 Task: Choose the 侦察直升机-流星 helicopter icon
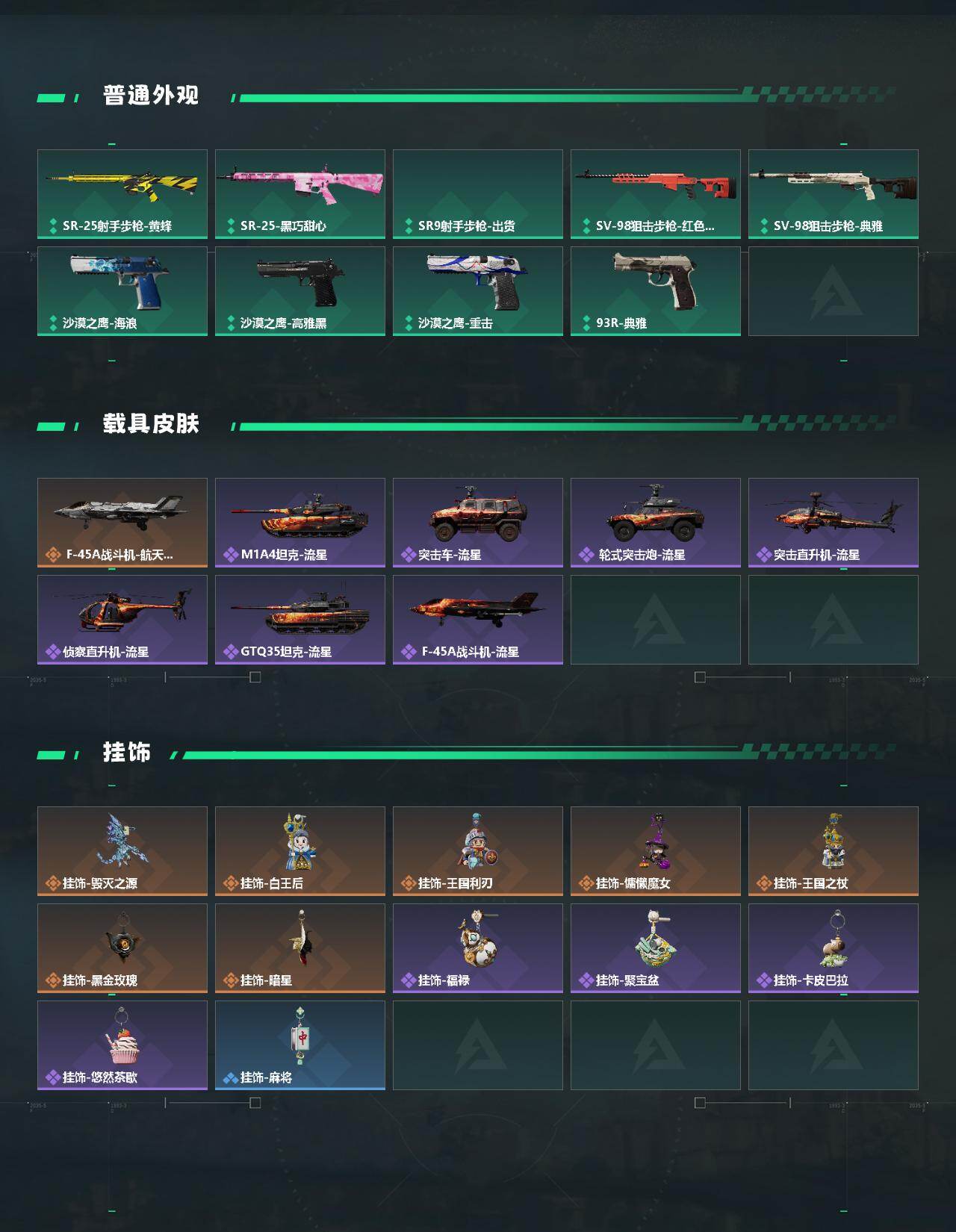tap(122, 620)
